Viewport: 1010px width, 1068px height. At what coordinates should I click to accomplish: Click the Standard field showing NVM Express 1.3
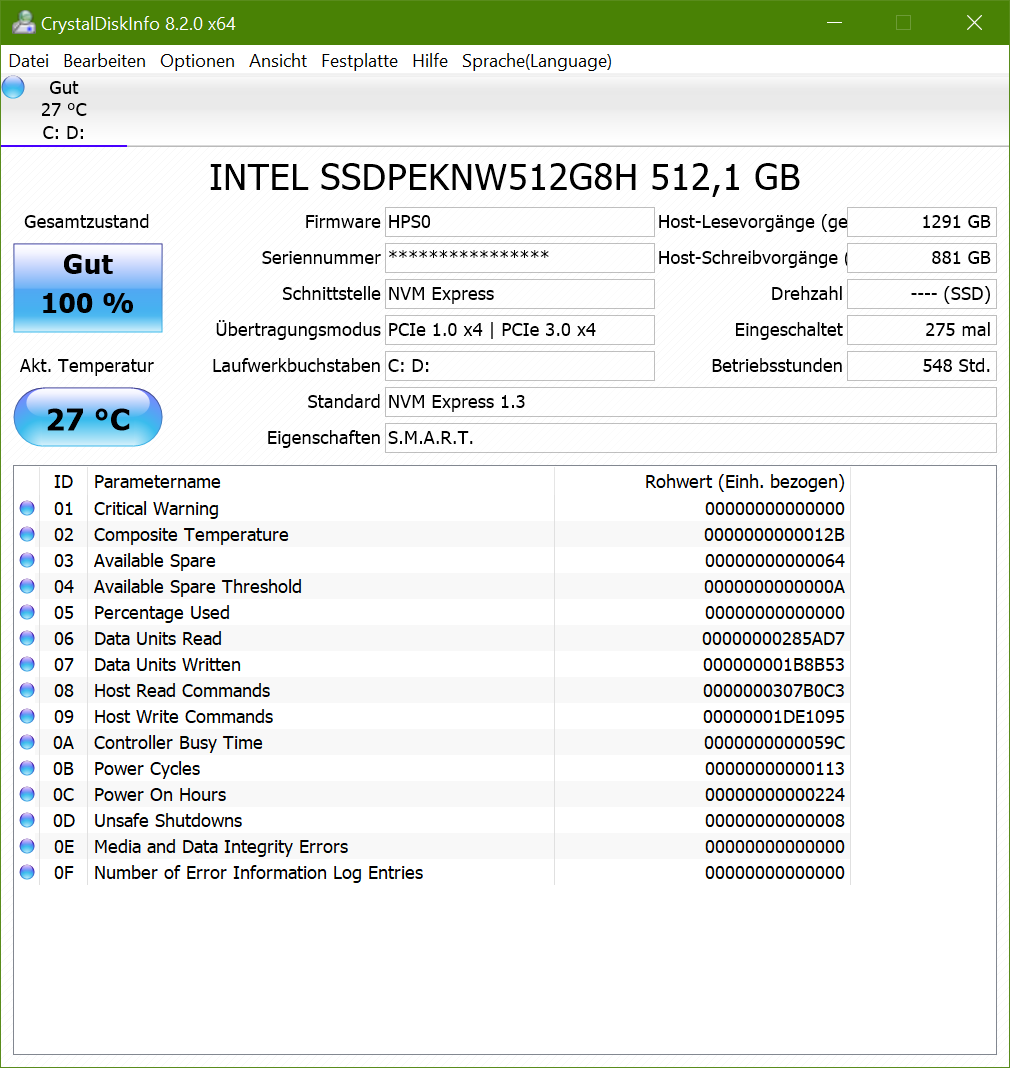tap(691, 402)
